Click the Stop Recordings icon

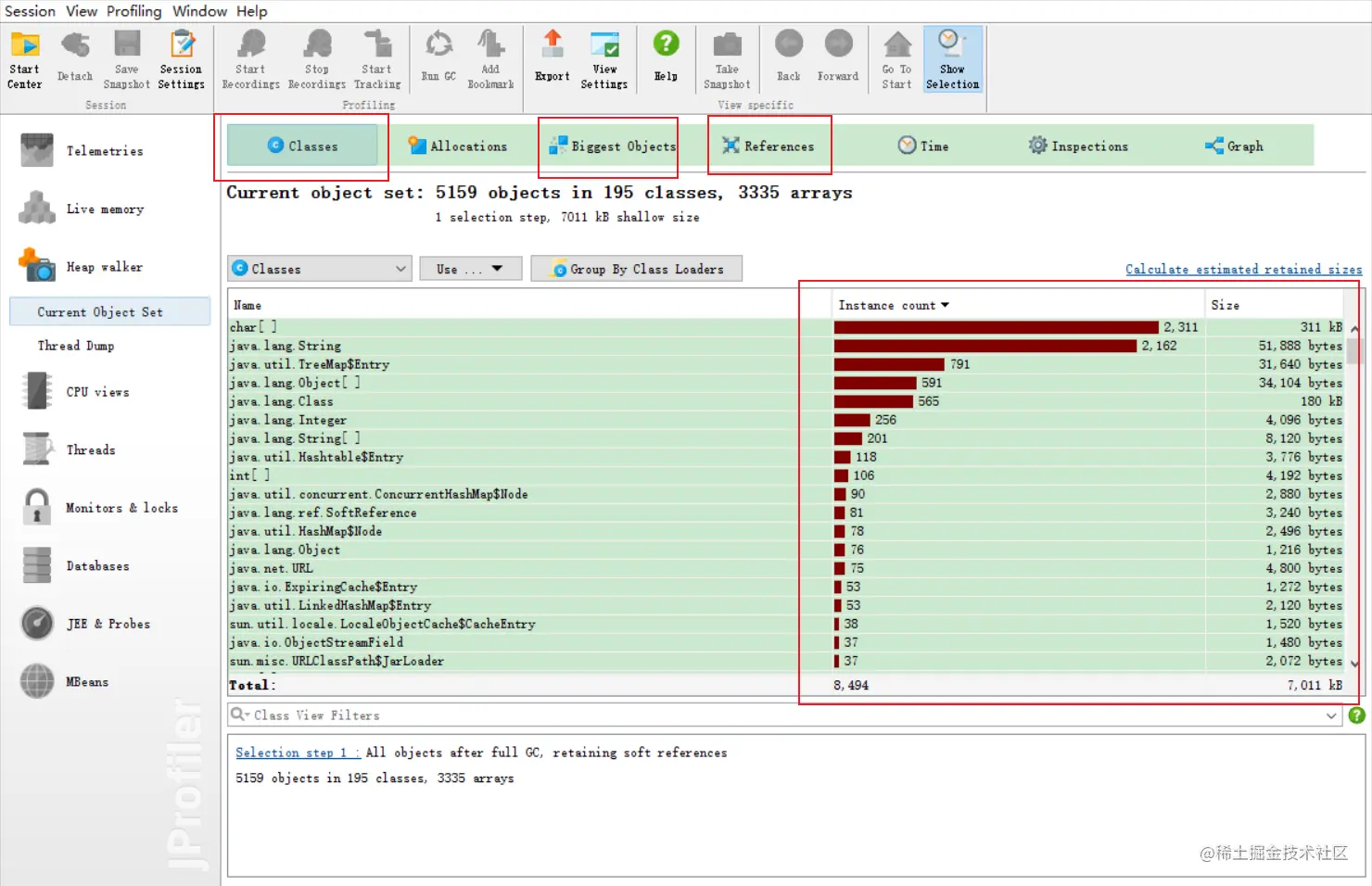317,60
